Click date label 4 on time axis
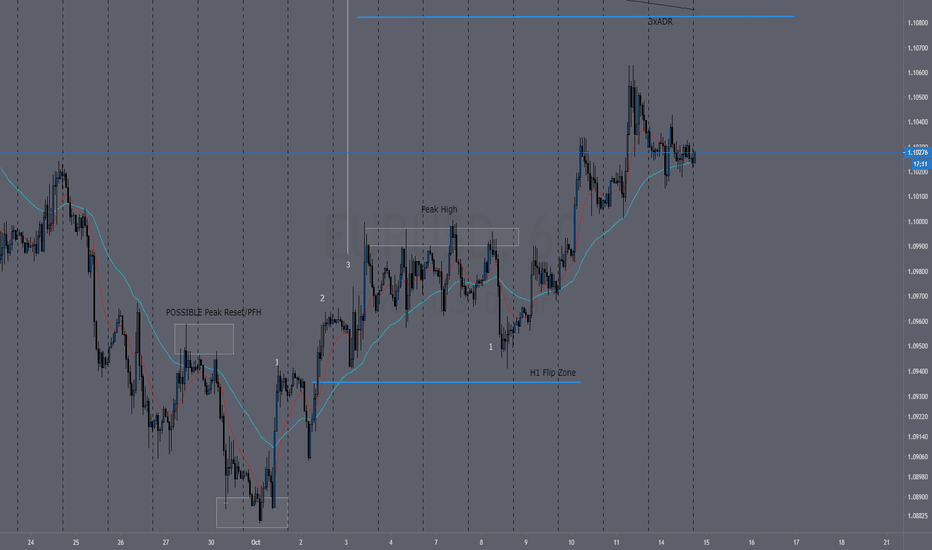Image resolution: width=932 pixels, height=550 pixels. (x=391, y=542)
